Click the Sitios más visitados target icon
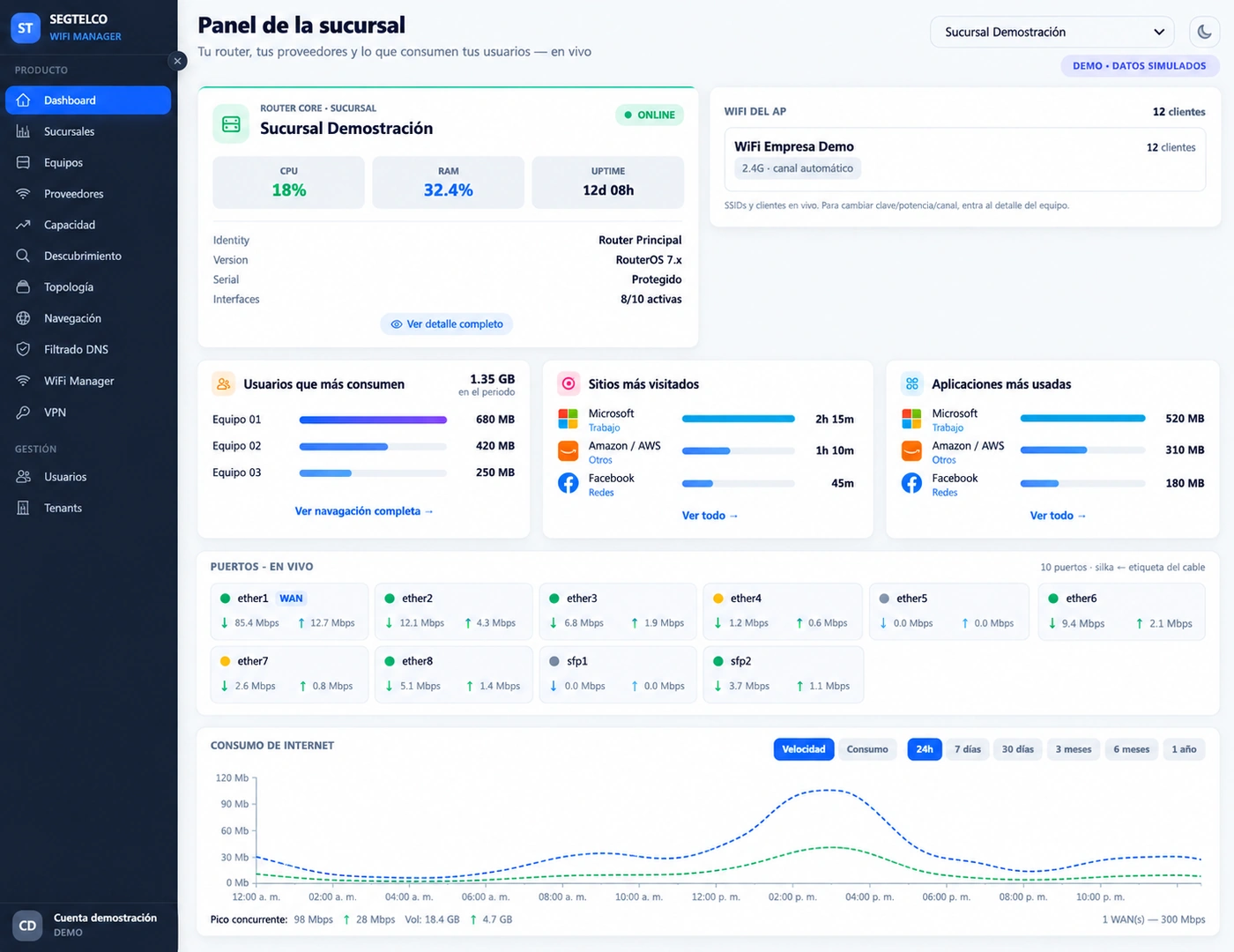The image size is (1234, 952). pyautogui.click(x=569, y=383)
